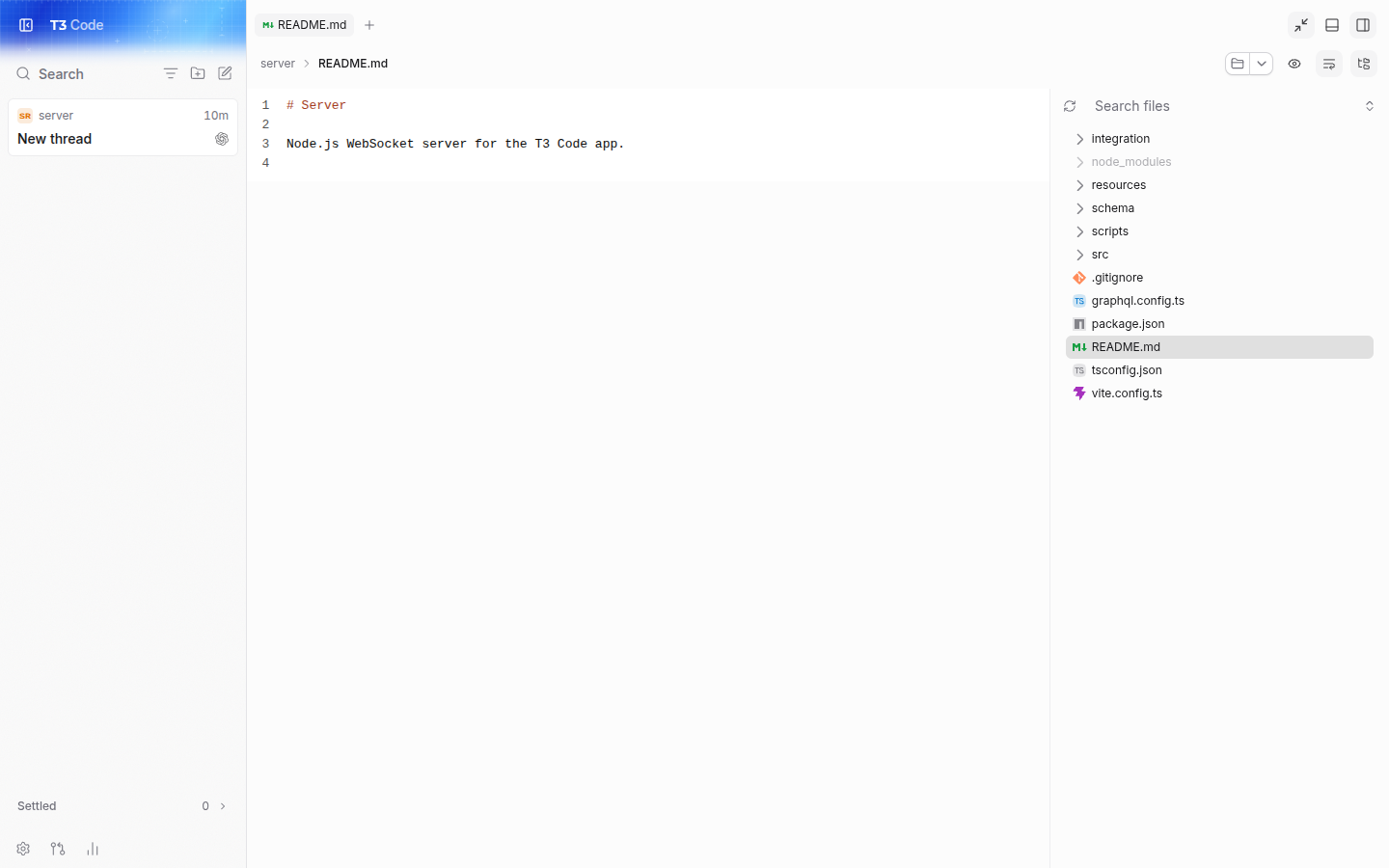This screenshot has height=868, width=1389.
Task: Expand the schema folder
Action: pyautogui.click(x=1219, y=208)
